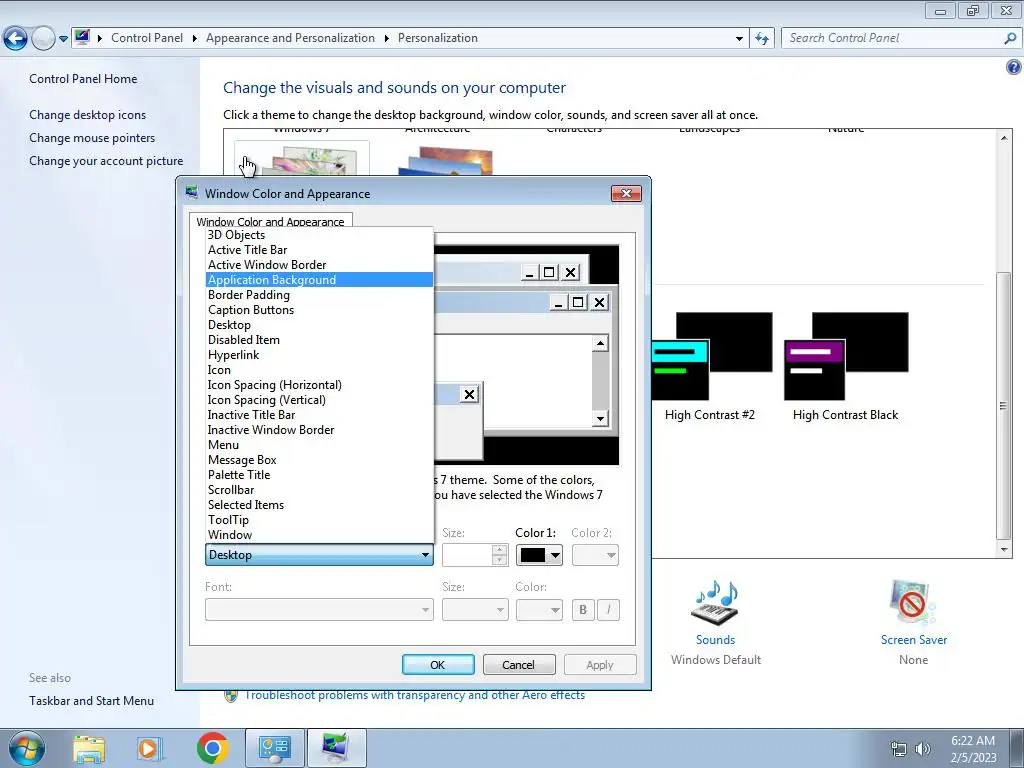This screenshot has width=1024, height=768.
Task: Choose Inactive Window Border entry
Action: (x=319, y=430)
